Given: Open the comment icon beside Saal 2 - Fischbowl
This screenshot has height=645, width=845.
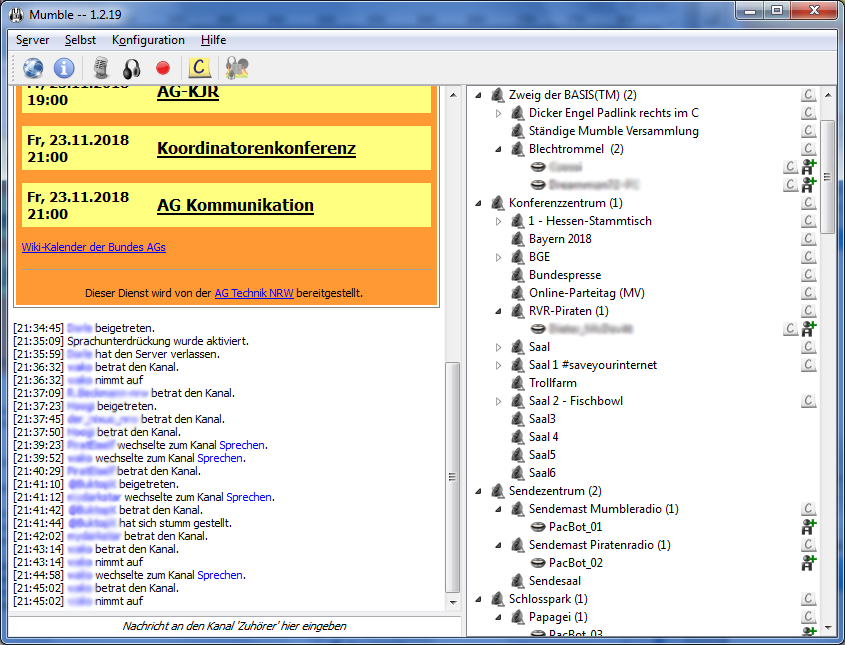Looking at the screenshot, I should click(x=808, y=400).
